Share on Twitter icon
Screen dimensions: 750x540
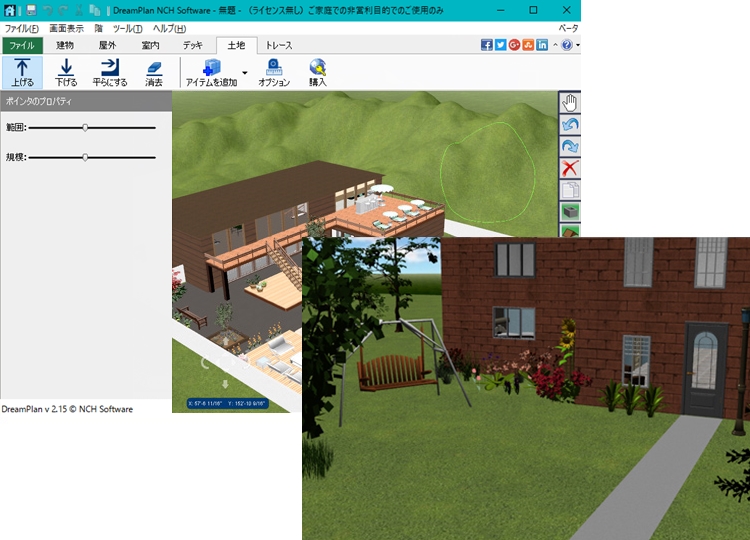(x=500, y=45)
